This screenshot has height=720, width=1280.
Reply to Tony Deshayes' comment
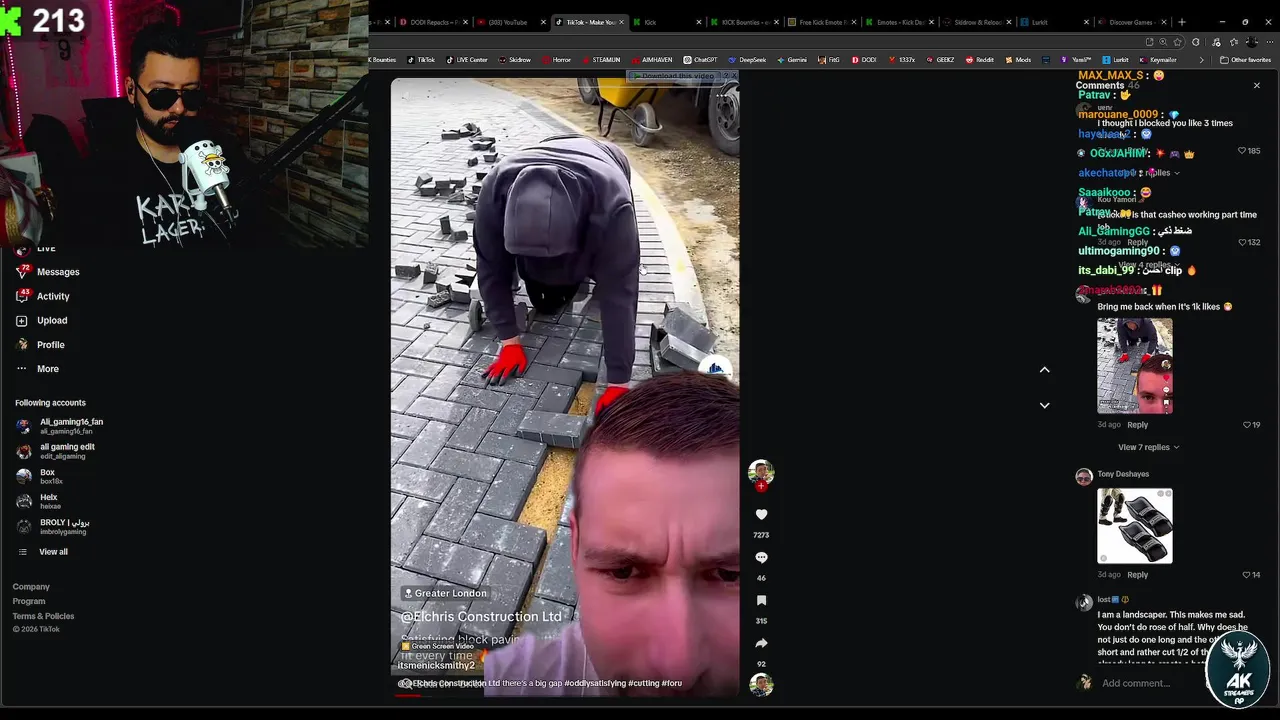click(1137, 575)
